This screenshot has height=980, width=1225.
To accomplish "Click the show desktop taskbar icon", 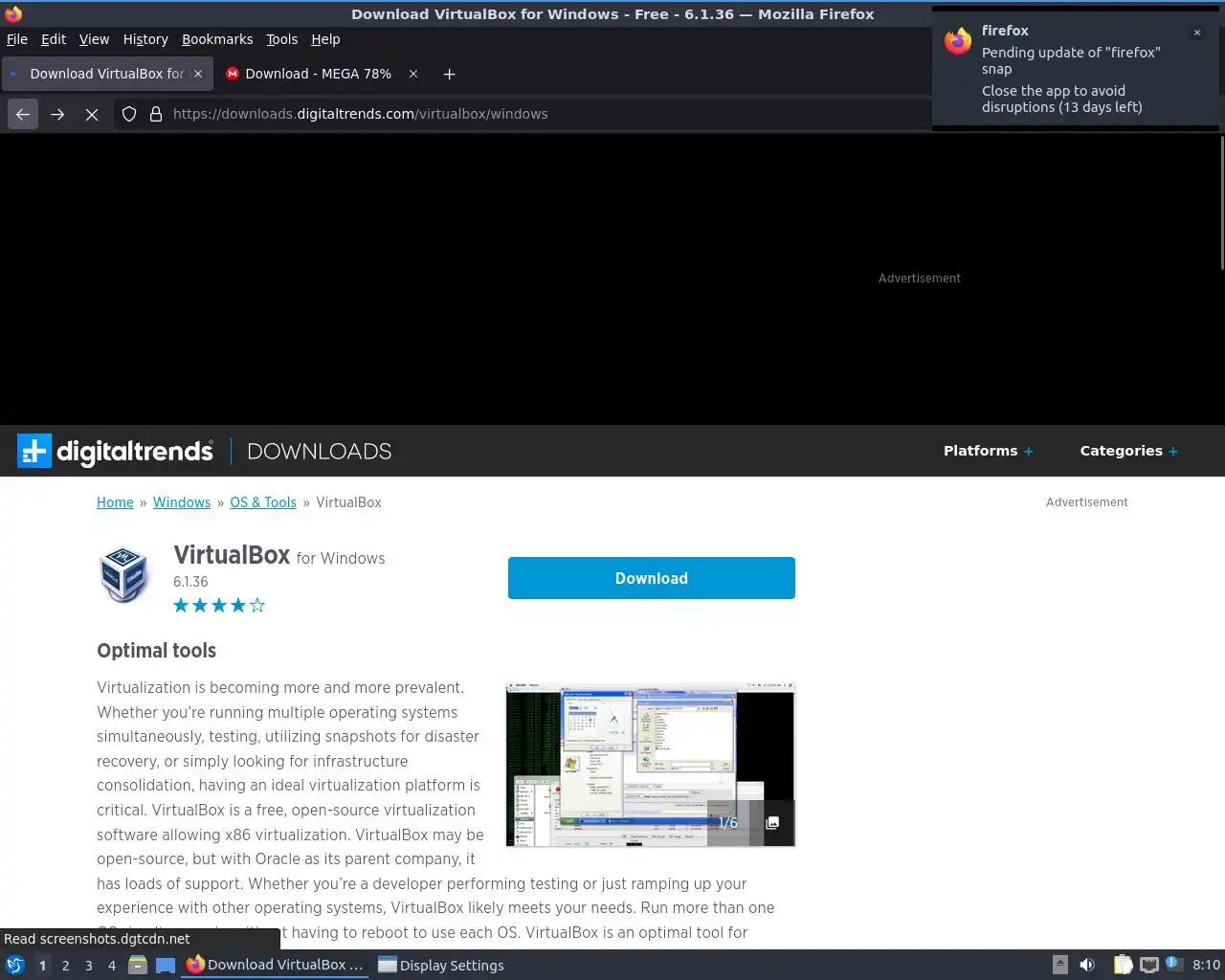I will click(166, 965).
